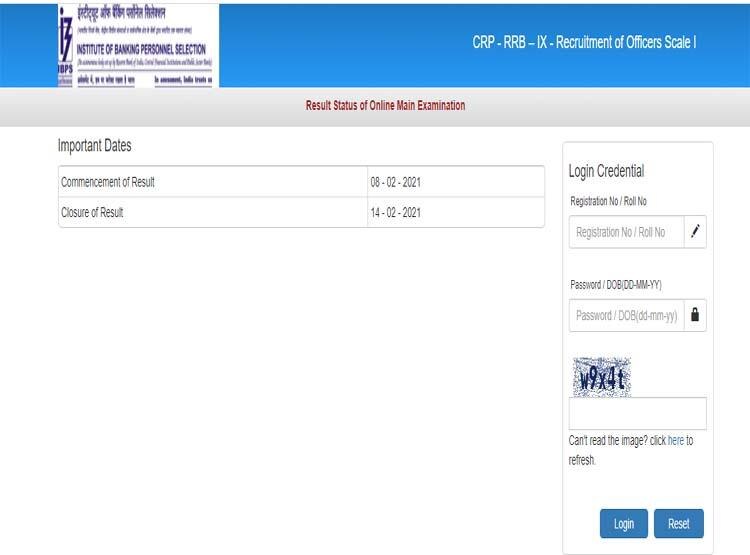The image size is (750, 555).
Task: Click the 'Login Credential' heading
Action: pyautogui.click(x=606, y=171)
